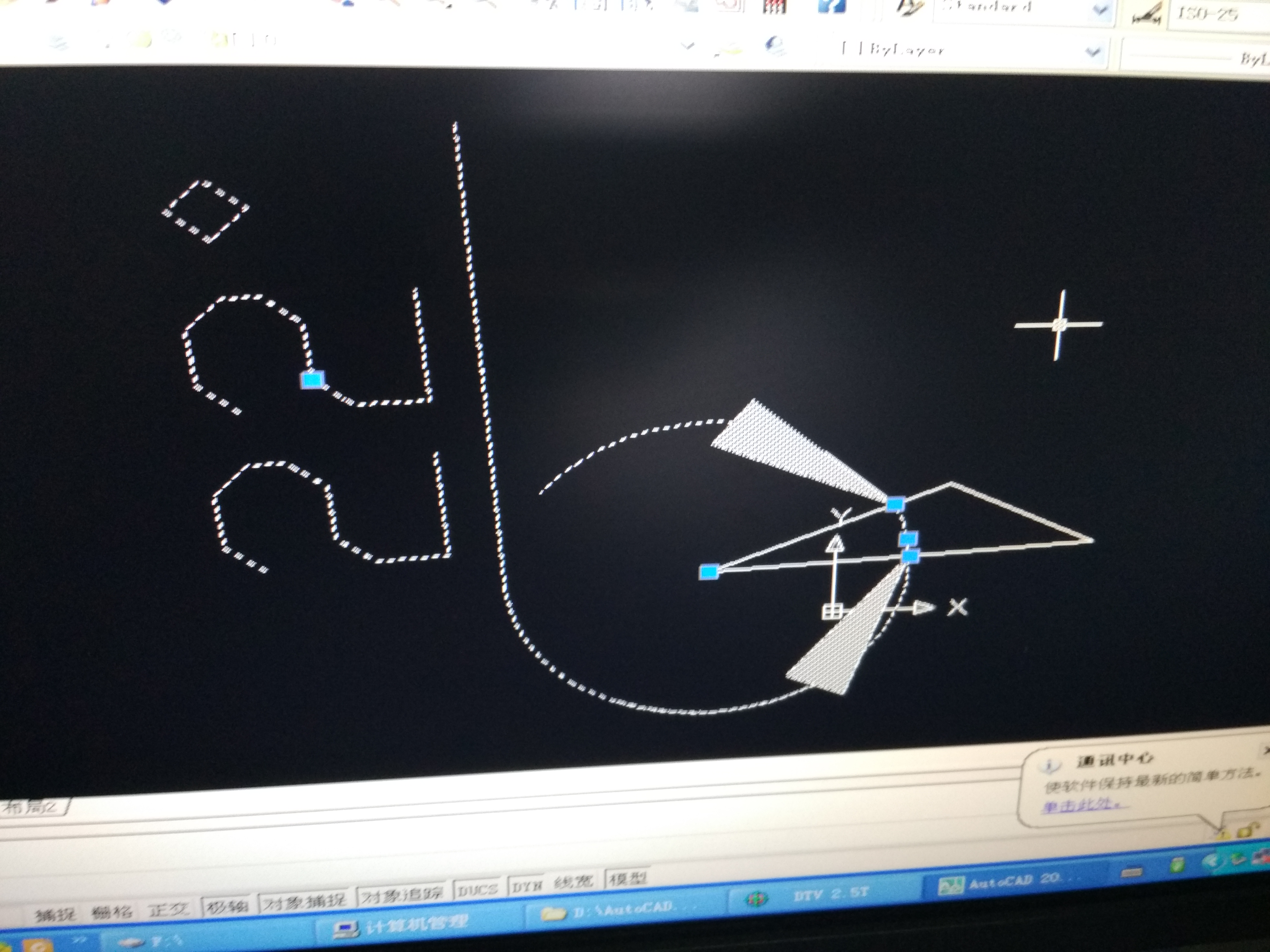Click the green system tray icon
Image resolution: width=1270 pixels, height=952 pixels.
[1177, 865]
